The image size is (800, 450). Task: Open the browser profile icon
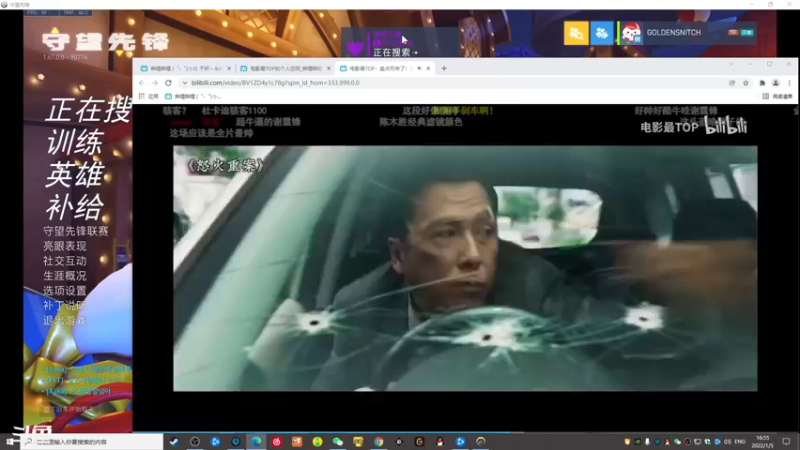[x=776, y=83]
